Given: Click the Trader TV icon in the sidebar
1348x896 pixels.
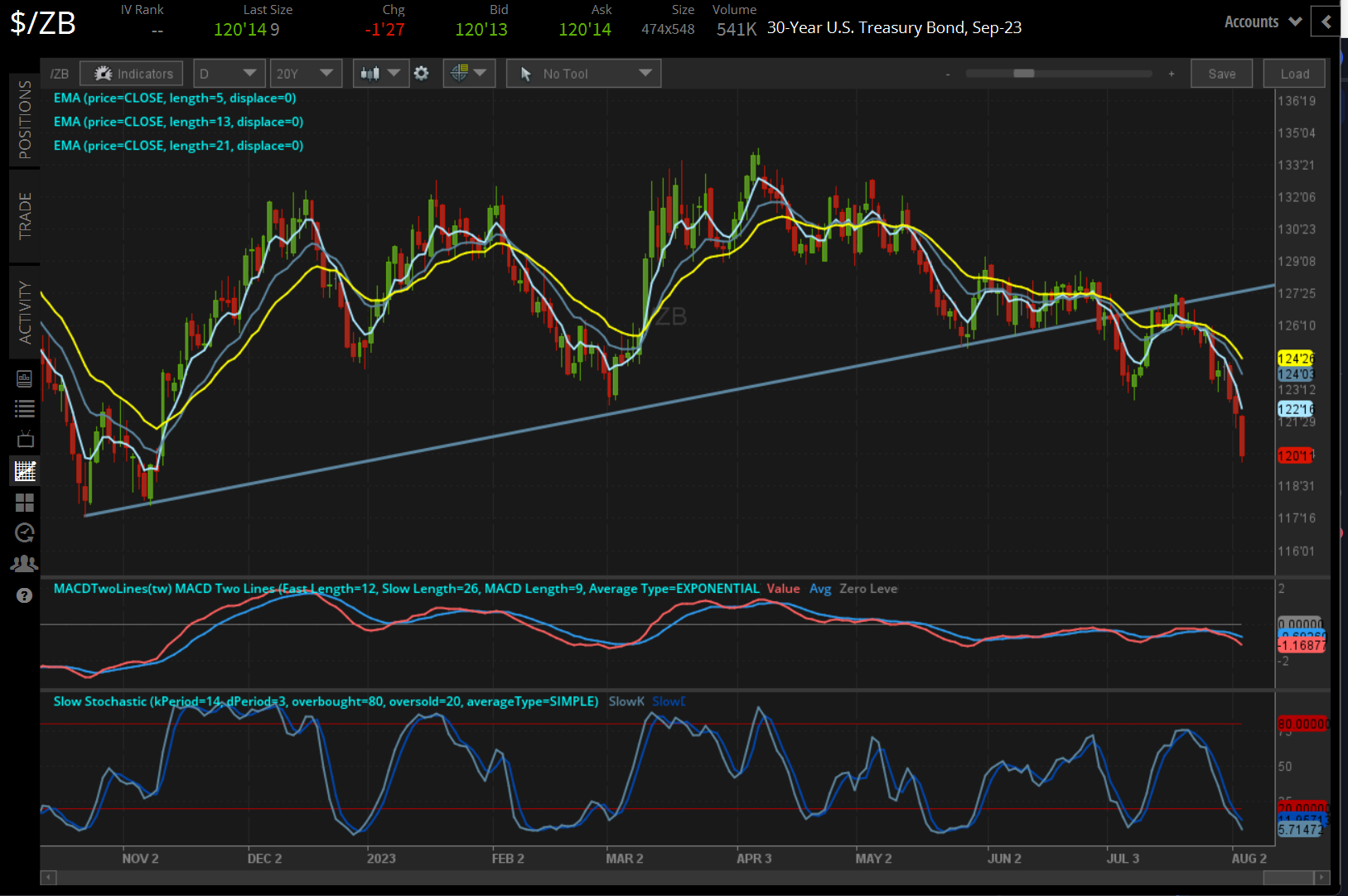Looking at the screenshot, I should (24, 439).
